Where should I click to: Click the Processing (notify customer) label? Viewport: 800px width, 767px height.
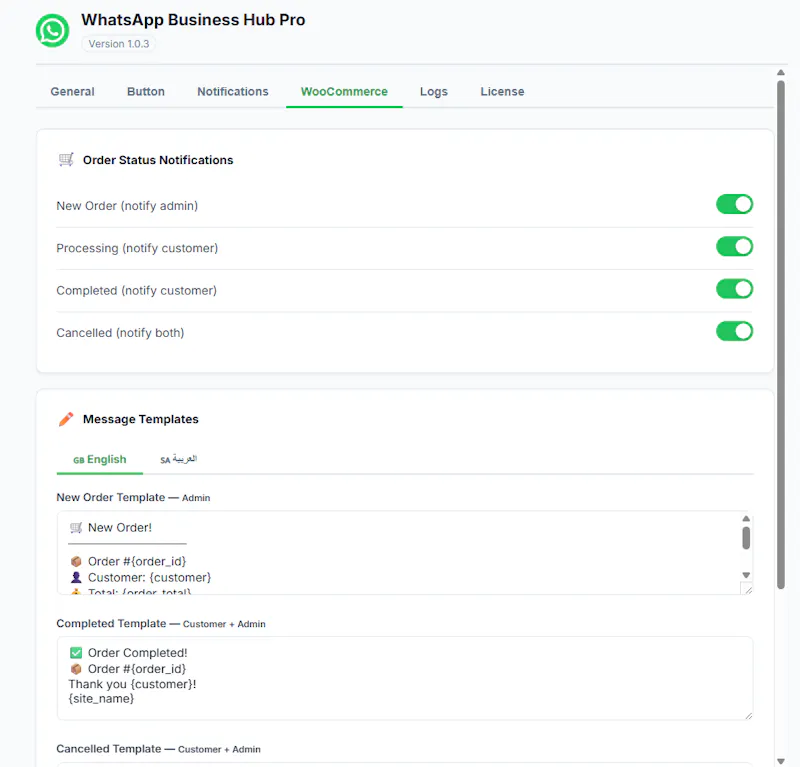click(x=137, y=248)
